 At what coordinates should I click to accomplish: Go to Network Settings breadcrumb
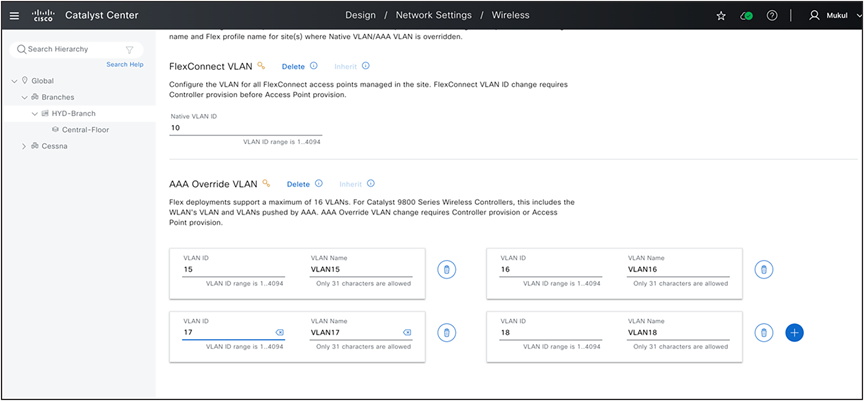(x=434, y=15)
